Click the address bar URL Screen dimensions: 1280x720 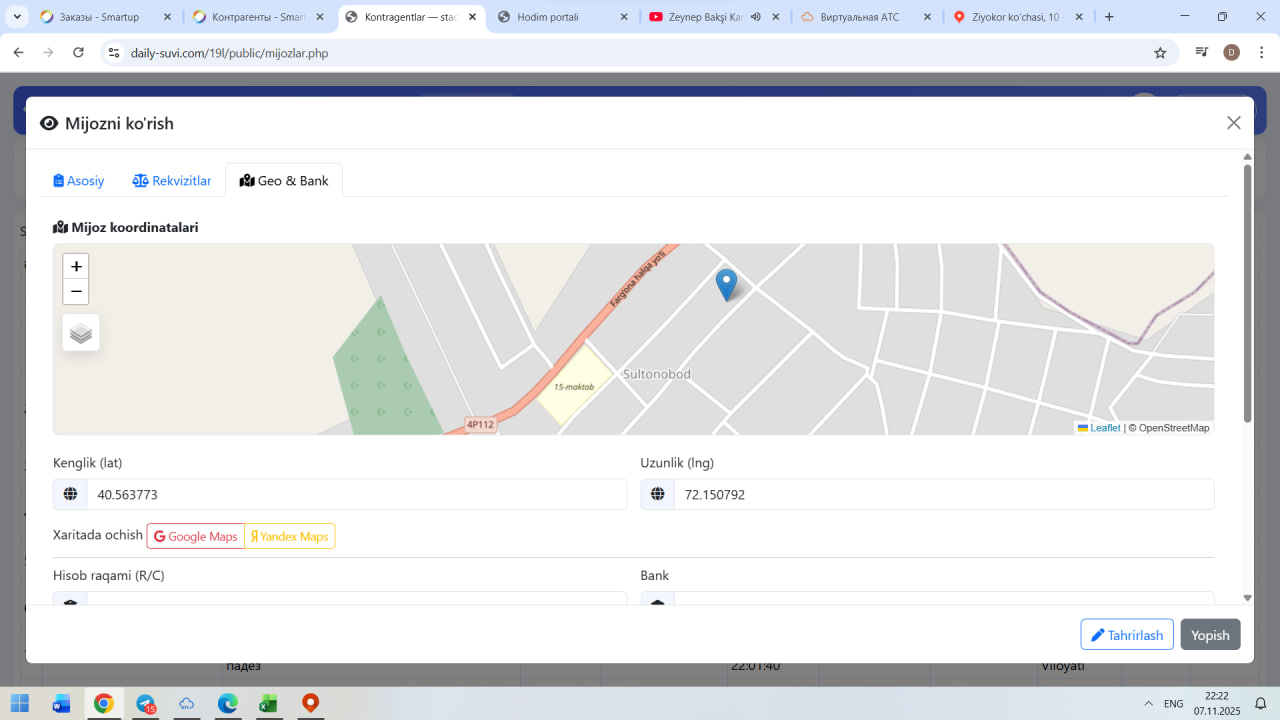(x=229, y=53)
